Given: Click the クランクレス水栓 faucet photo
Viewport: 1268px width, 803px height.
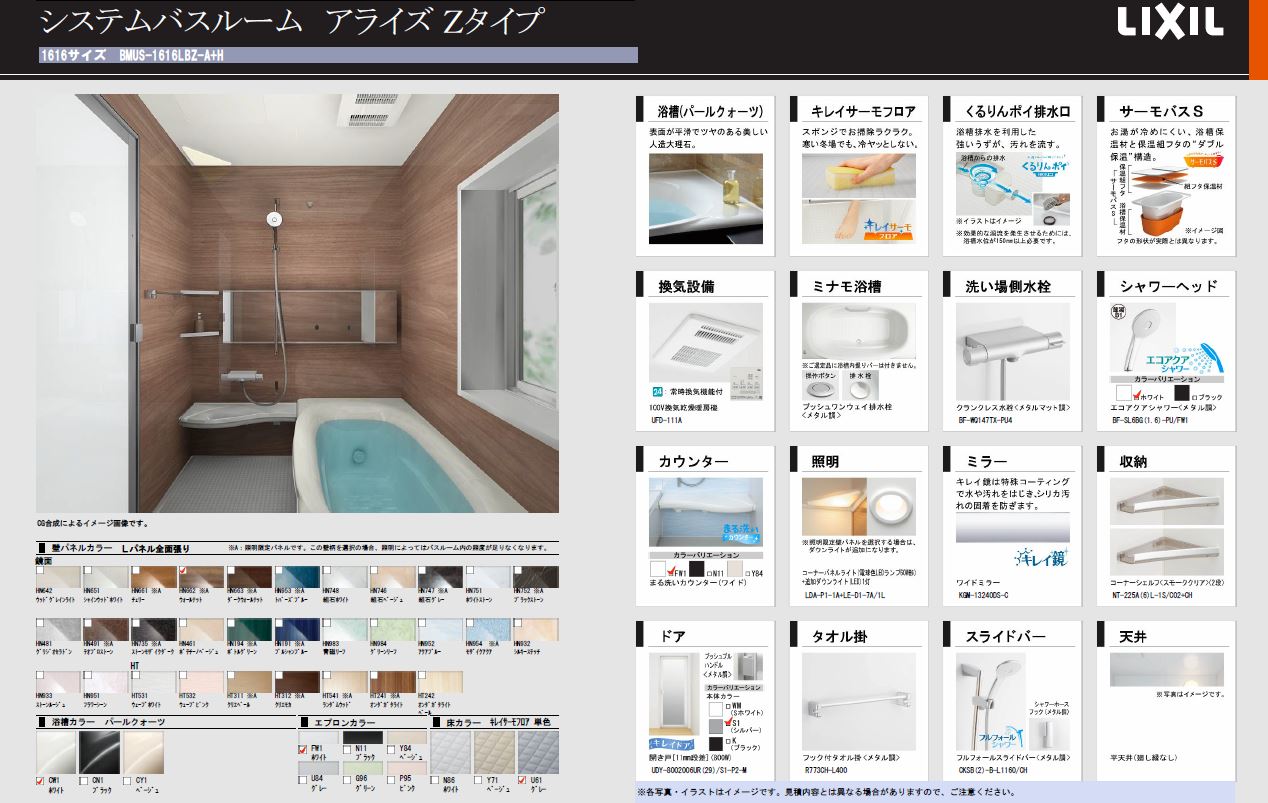Looking at the screenshot, I should click(x=1012, y=351).
